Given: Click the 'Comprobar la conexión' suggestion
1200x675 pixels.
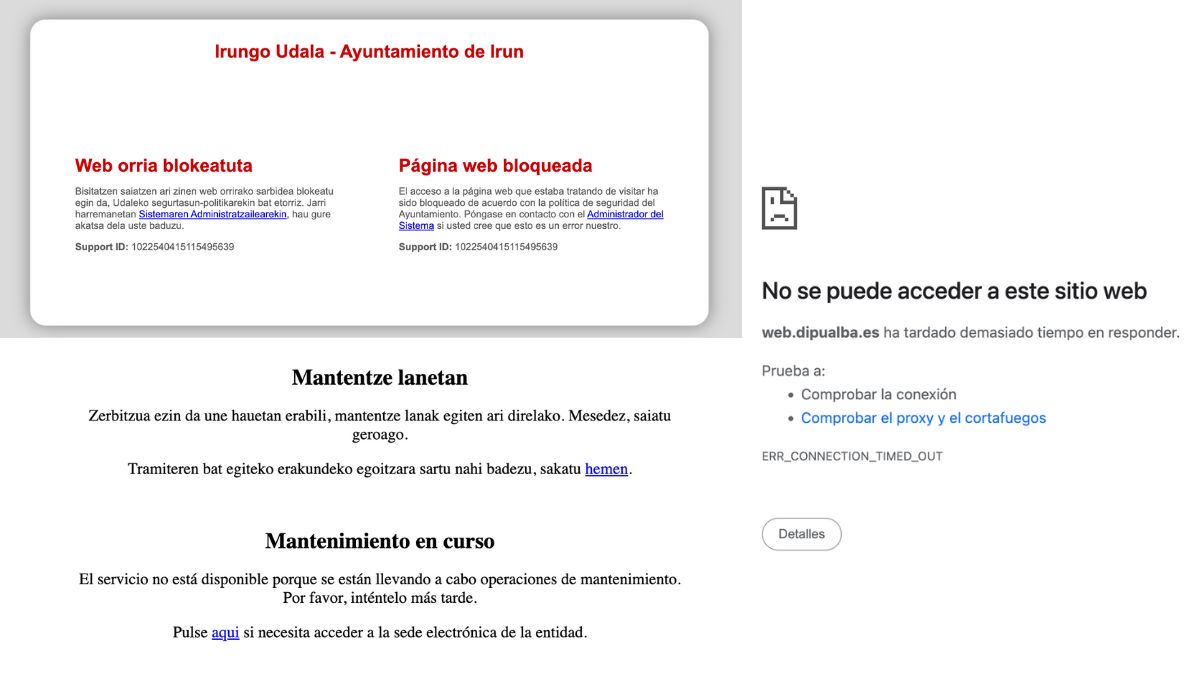Looking at the screenshot, I should [x=878, y=394].
